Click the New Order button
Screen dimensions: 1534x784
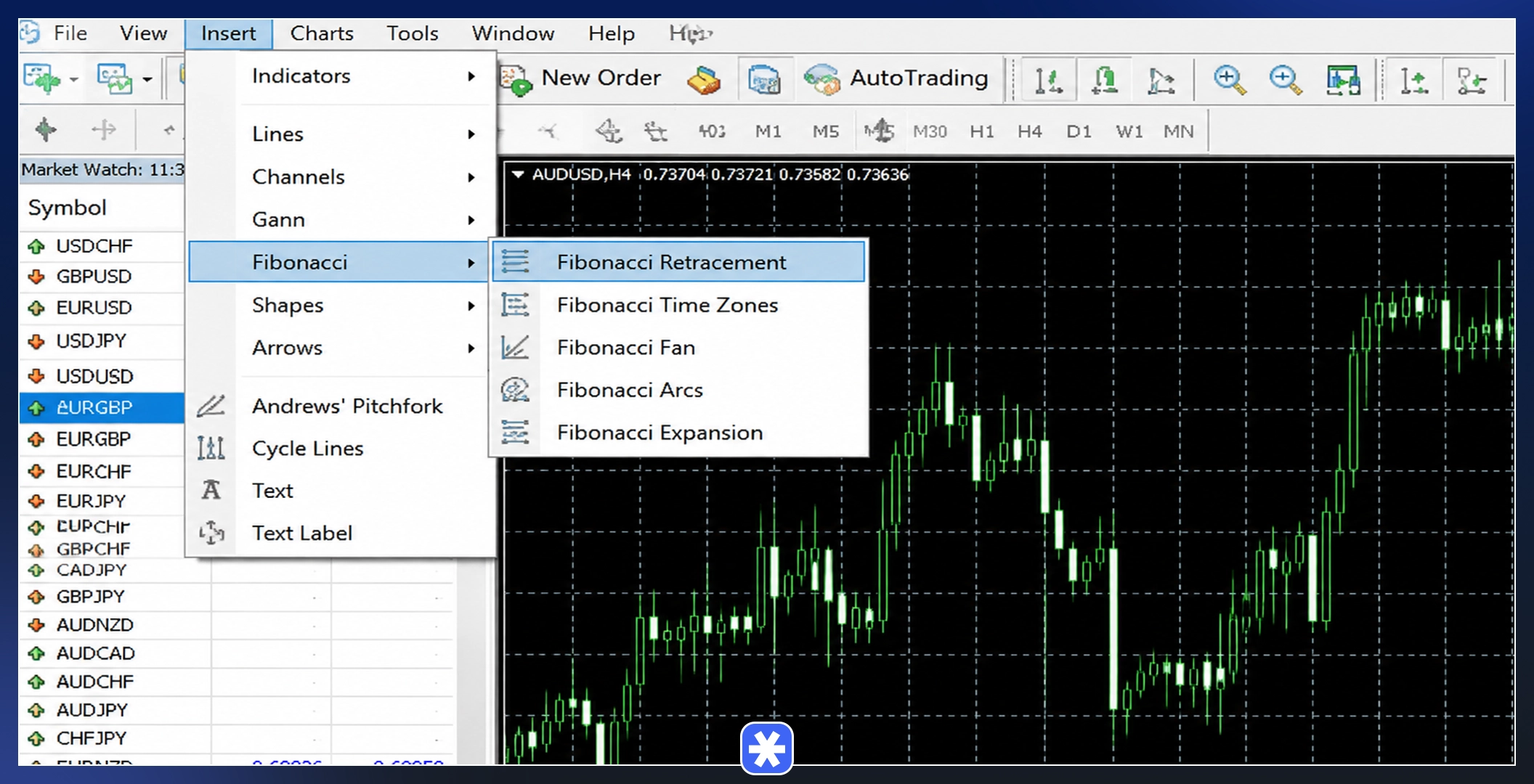point(581,78)
